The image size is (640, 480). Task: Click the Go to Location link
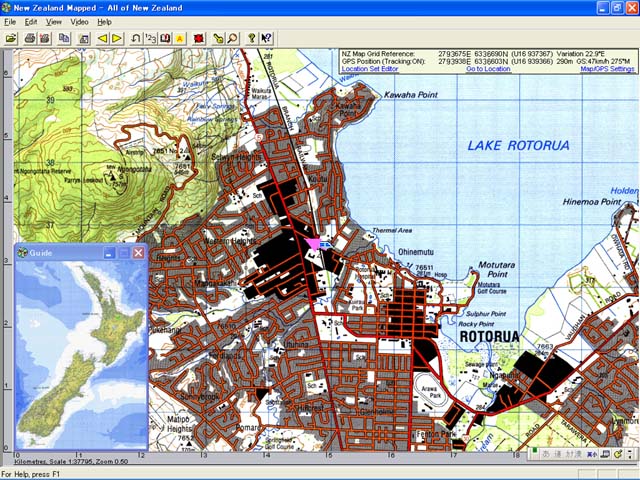click(488, 69)
